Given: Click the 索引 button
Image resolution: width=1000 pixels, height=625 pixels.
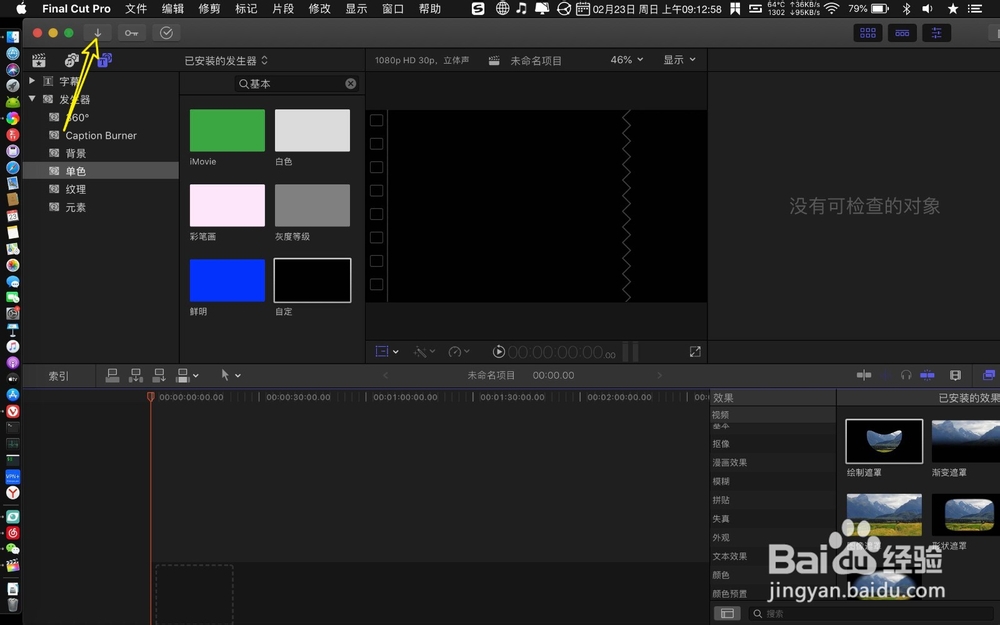Looking at the screenshot, I should 58,375.
